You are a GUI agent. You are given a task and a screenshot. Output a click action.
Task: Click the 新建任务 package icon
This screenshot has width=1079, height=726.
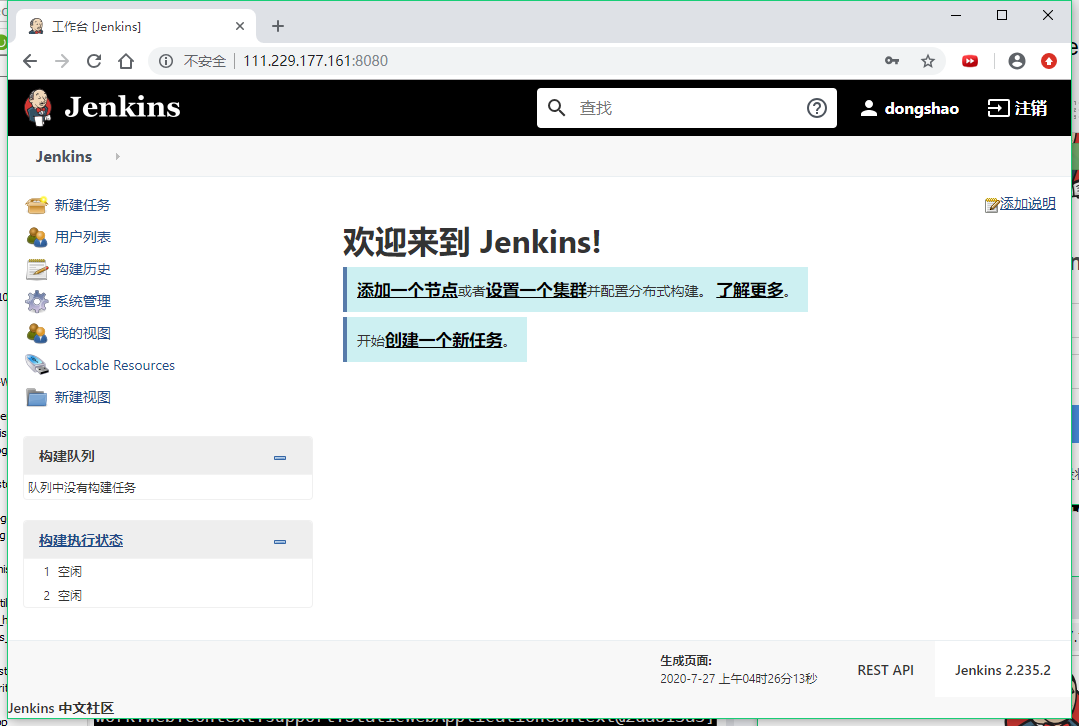(x=36, y=204)
